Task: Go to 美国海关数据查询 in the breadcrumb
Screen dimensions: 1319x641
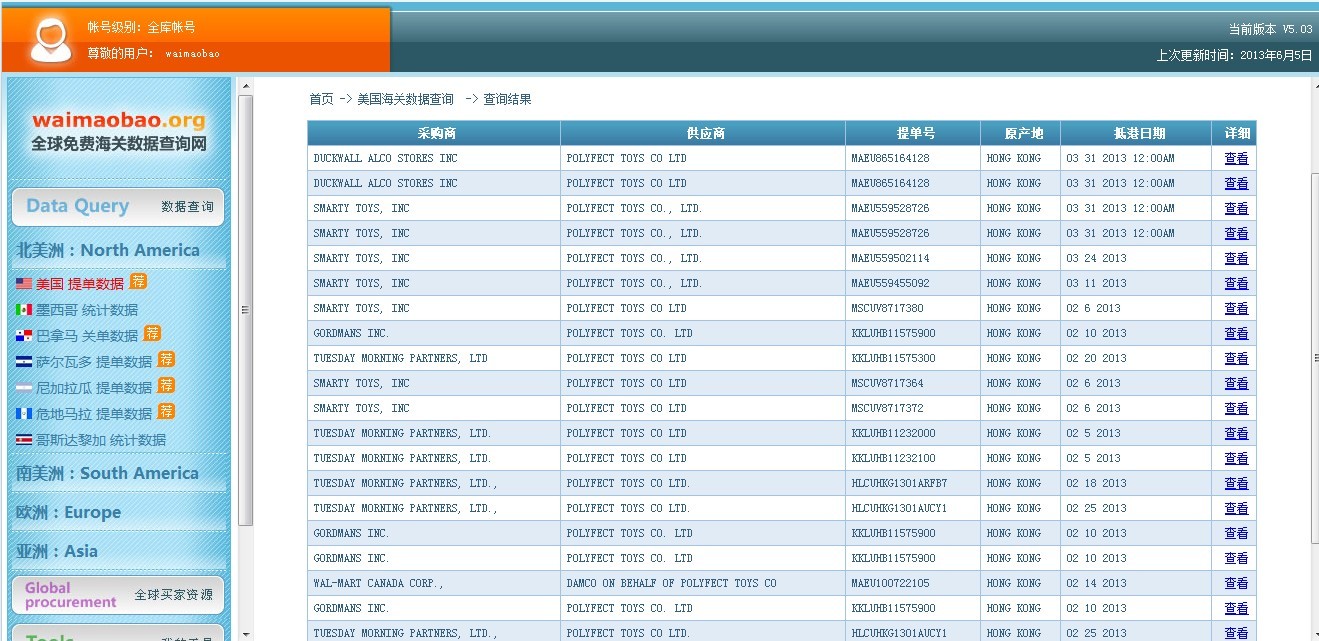Action: [405, 99]
